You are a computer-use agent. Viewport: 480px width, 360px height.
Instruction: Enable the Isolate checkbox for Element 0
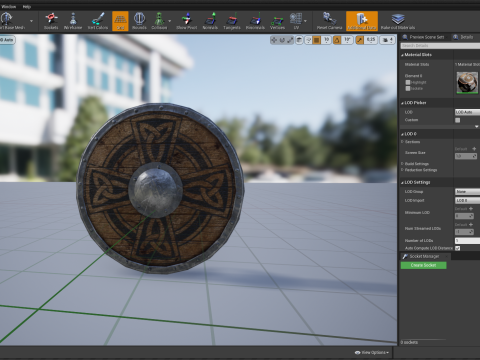pos(408,88)
